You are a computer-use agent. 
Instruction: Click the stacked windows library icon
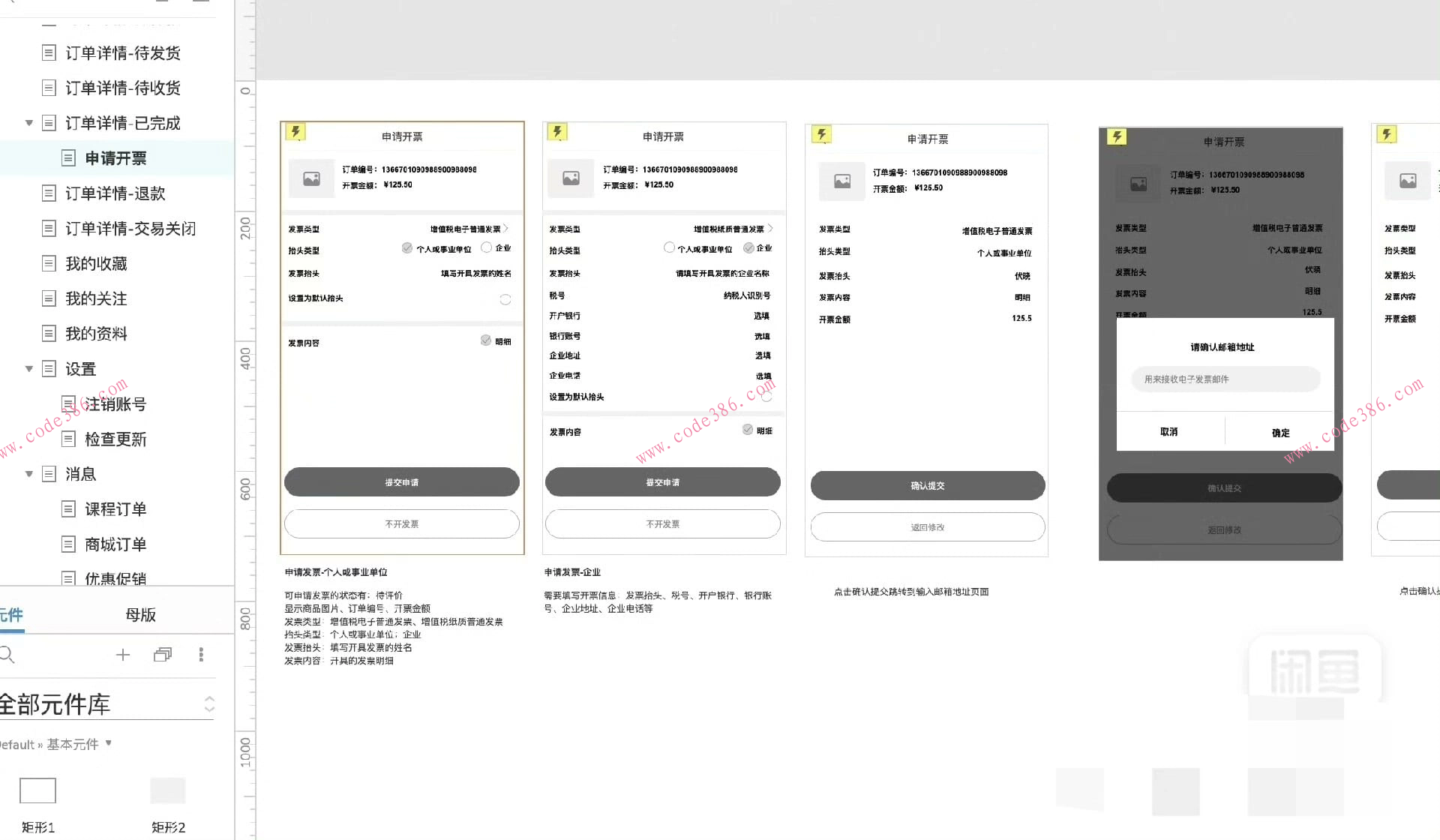coord(163,655)
